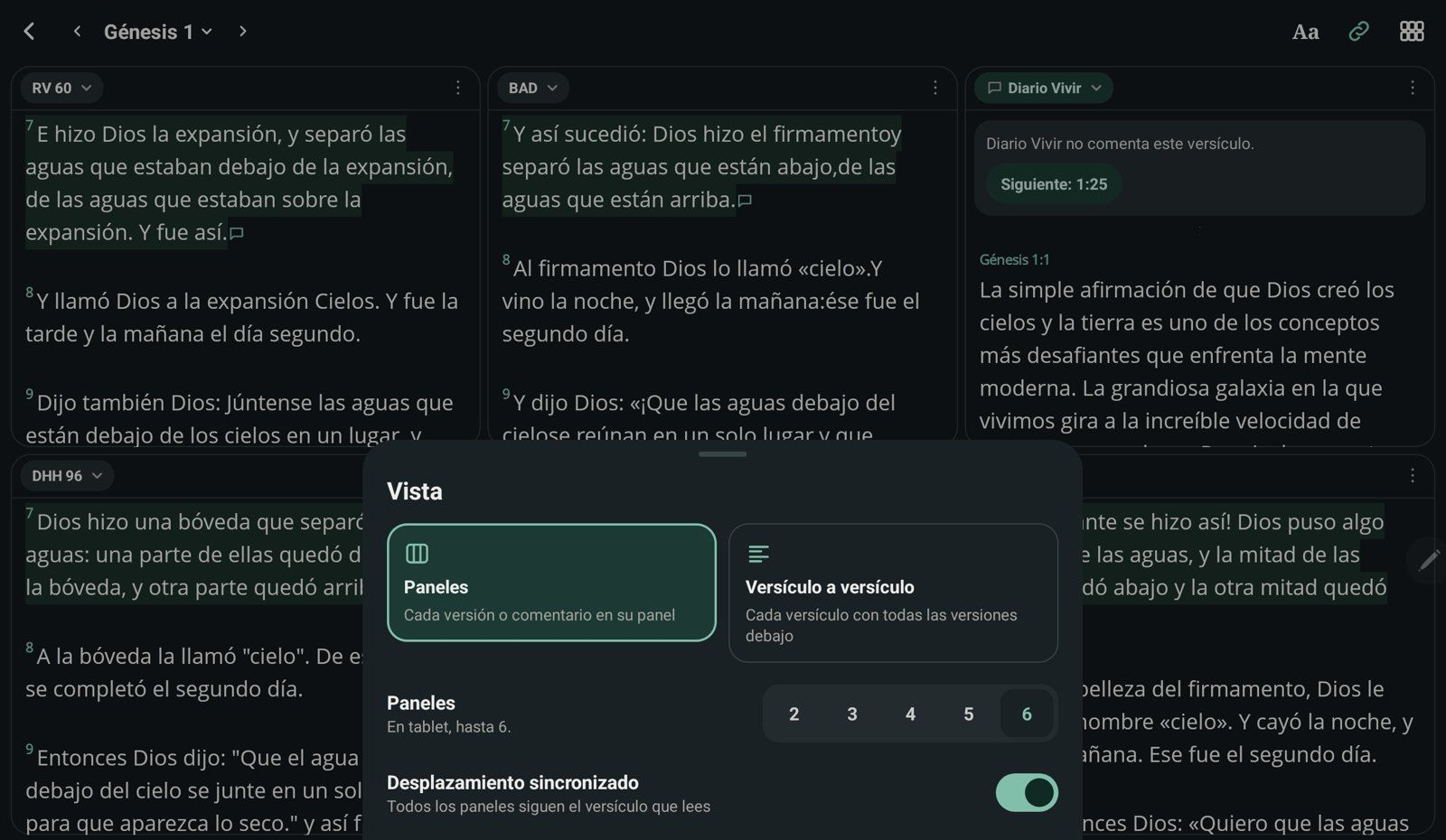The height and width of the screenshot is (840, 1446).
Task: Click the Versículo a versículo lines icon
Action: coord(758,554)
